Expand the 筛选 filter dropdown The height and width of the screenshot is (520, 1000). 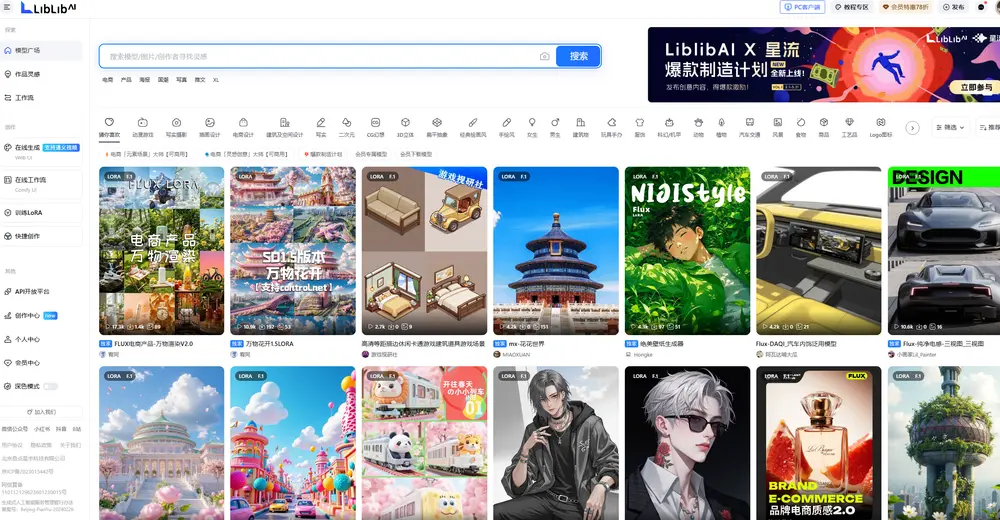coord(951,128)
